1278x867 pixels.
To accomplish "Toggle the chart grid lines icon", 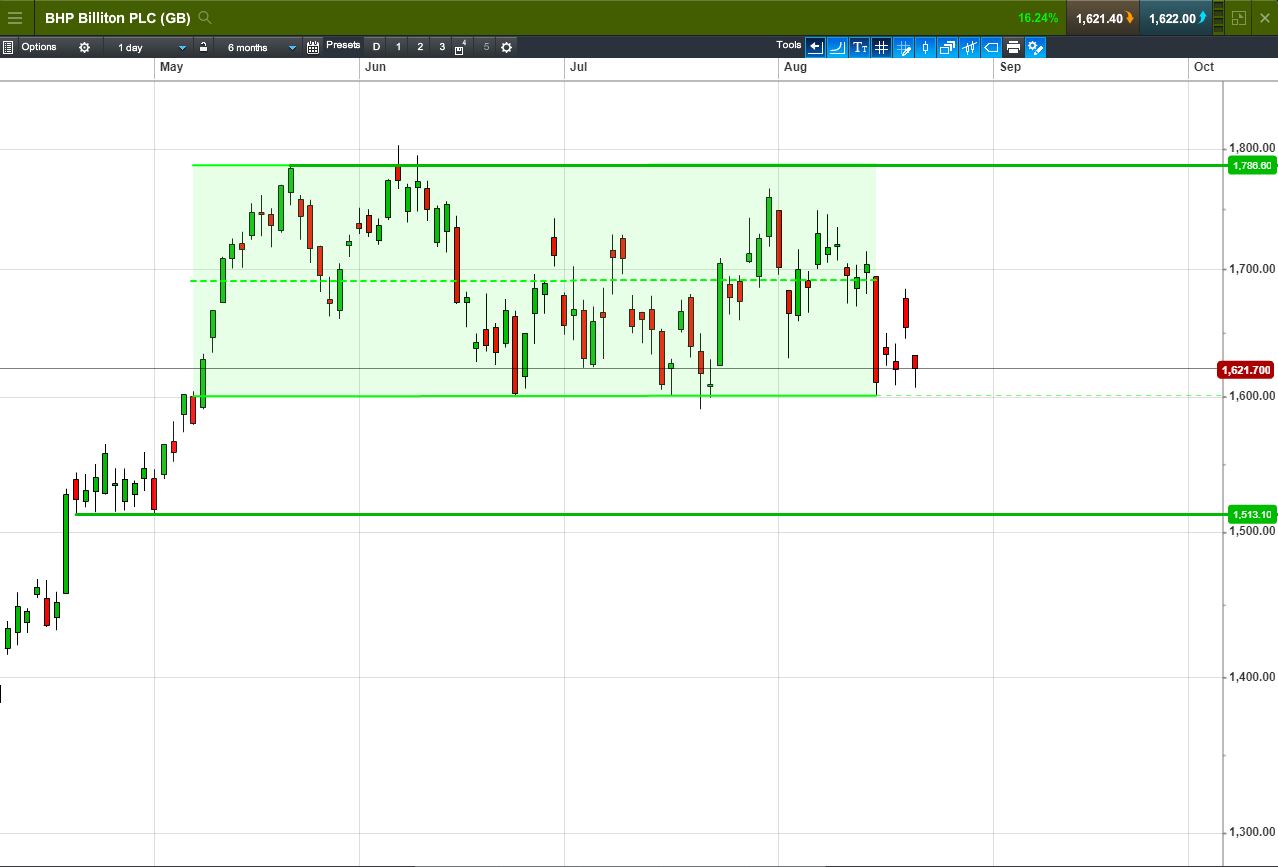I will click(881, 47).
